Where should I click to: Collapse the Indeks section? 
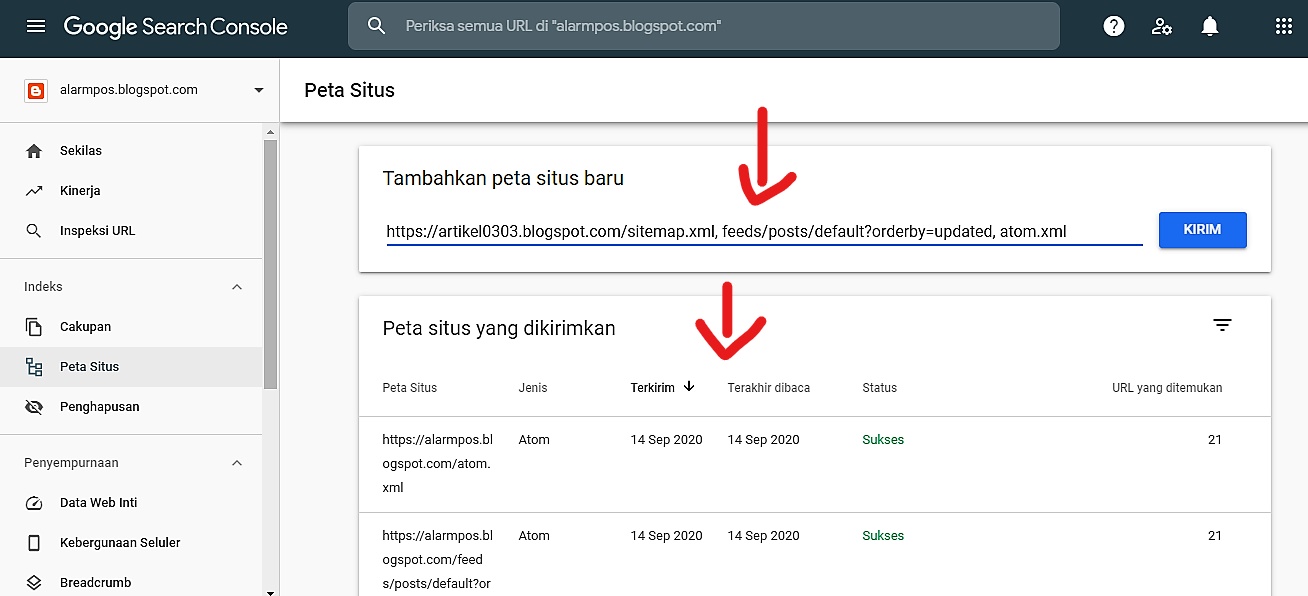pyautogui.click(x=237, y=287)
